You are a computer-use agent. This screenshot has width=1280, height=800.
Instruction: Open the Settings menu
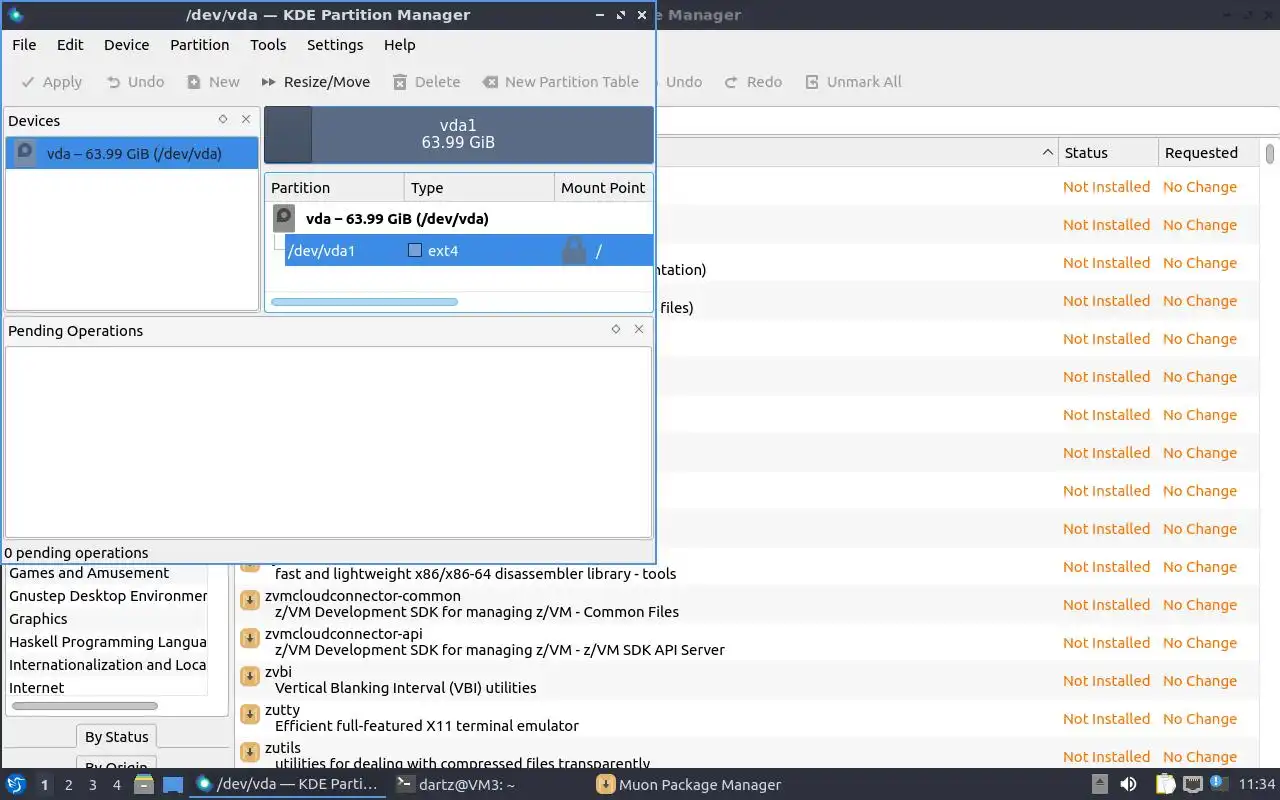[x=335, y=45]
